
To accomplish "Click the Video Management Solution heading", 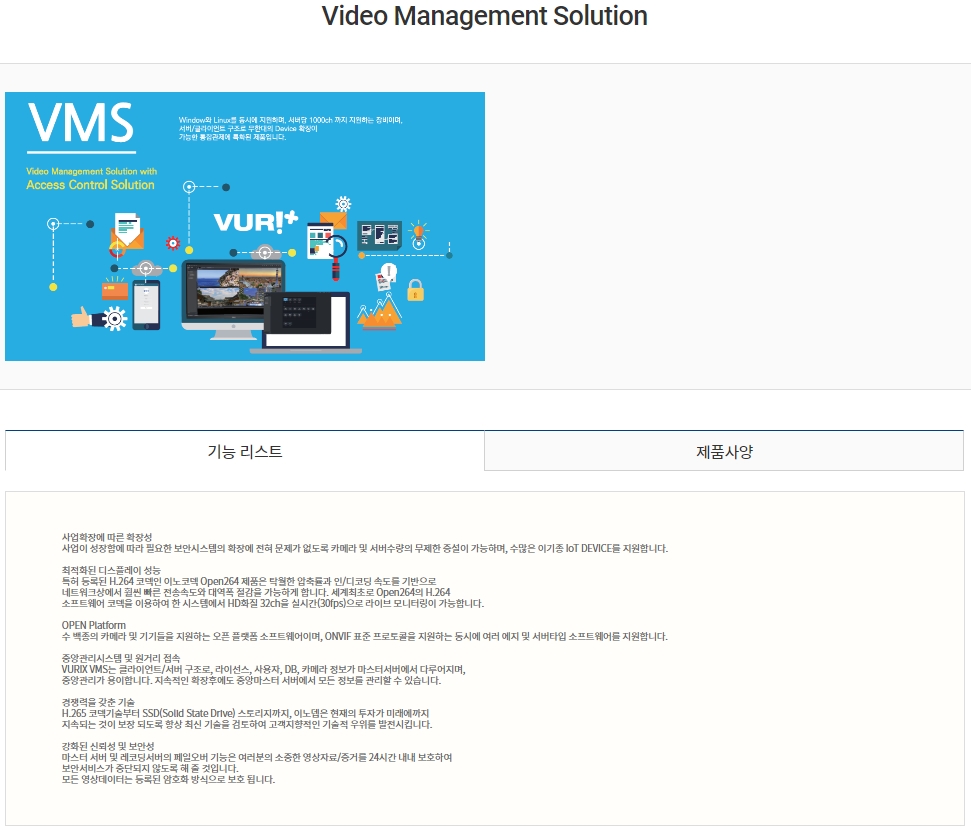I will (x=485, y=16).
